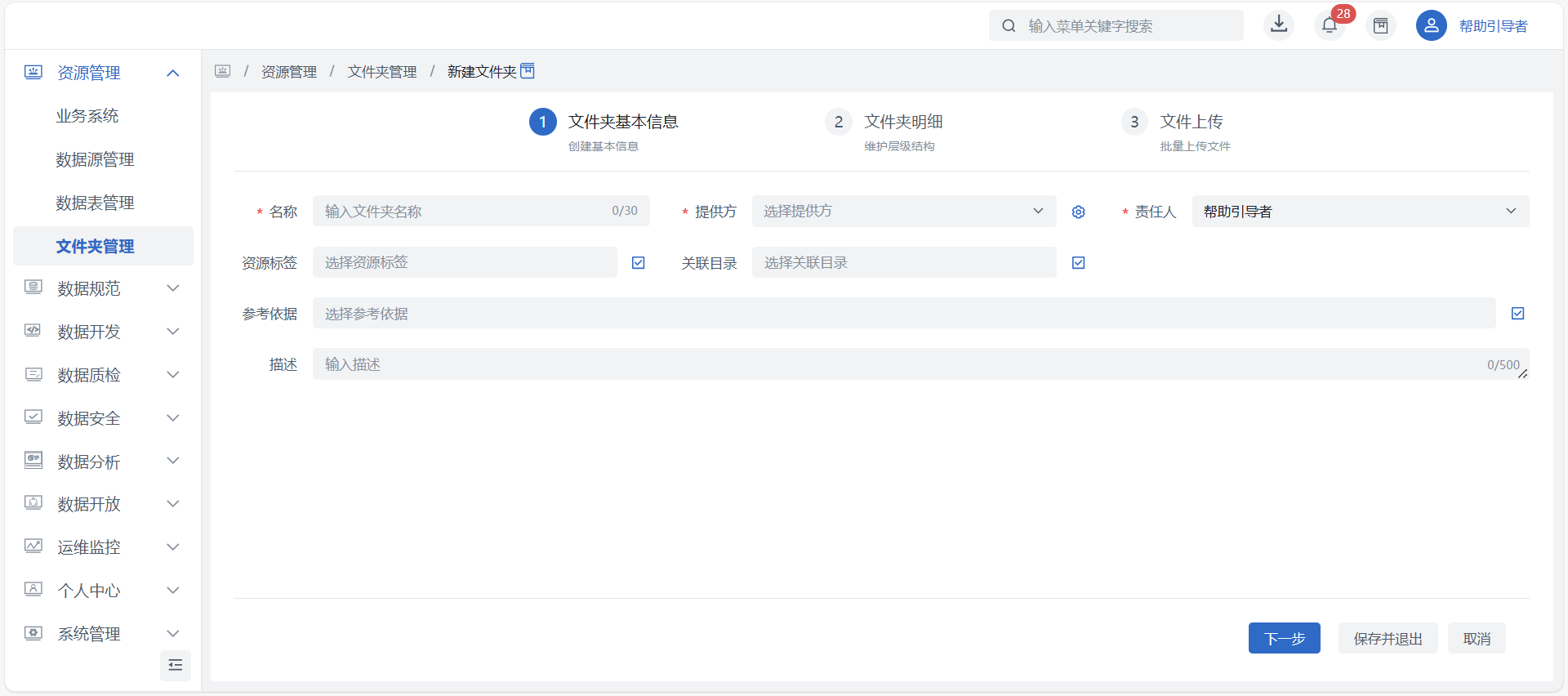Viewport: 1568px width, 696px height.
Task: Expand the 数据开放 menu chevron
Action: coord(173,503)
